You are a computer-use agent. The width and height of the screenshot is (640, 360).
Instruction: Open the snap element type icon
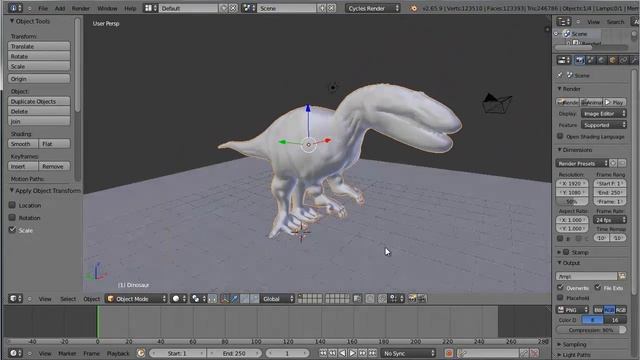[395, 299]
